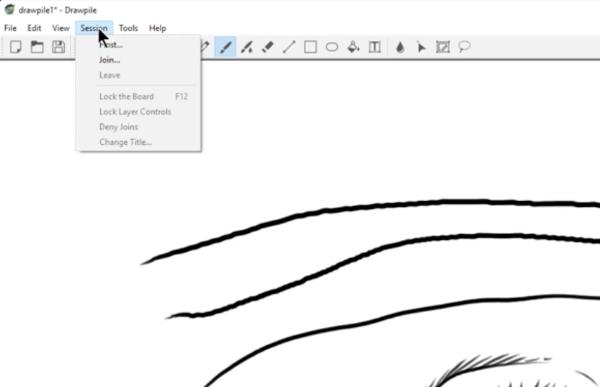Select the Color Picker droplet tool
600x387 pixels.
tap(400, 47)
